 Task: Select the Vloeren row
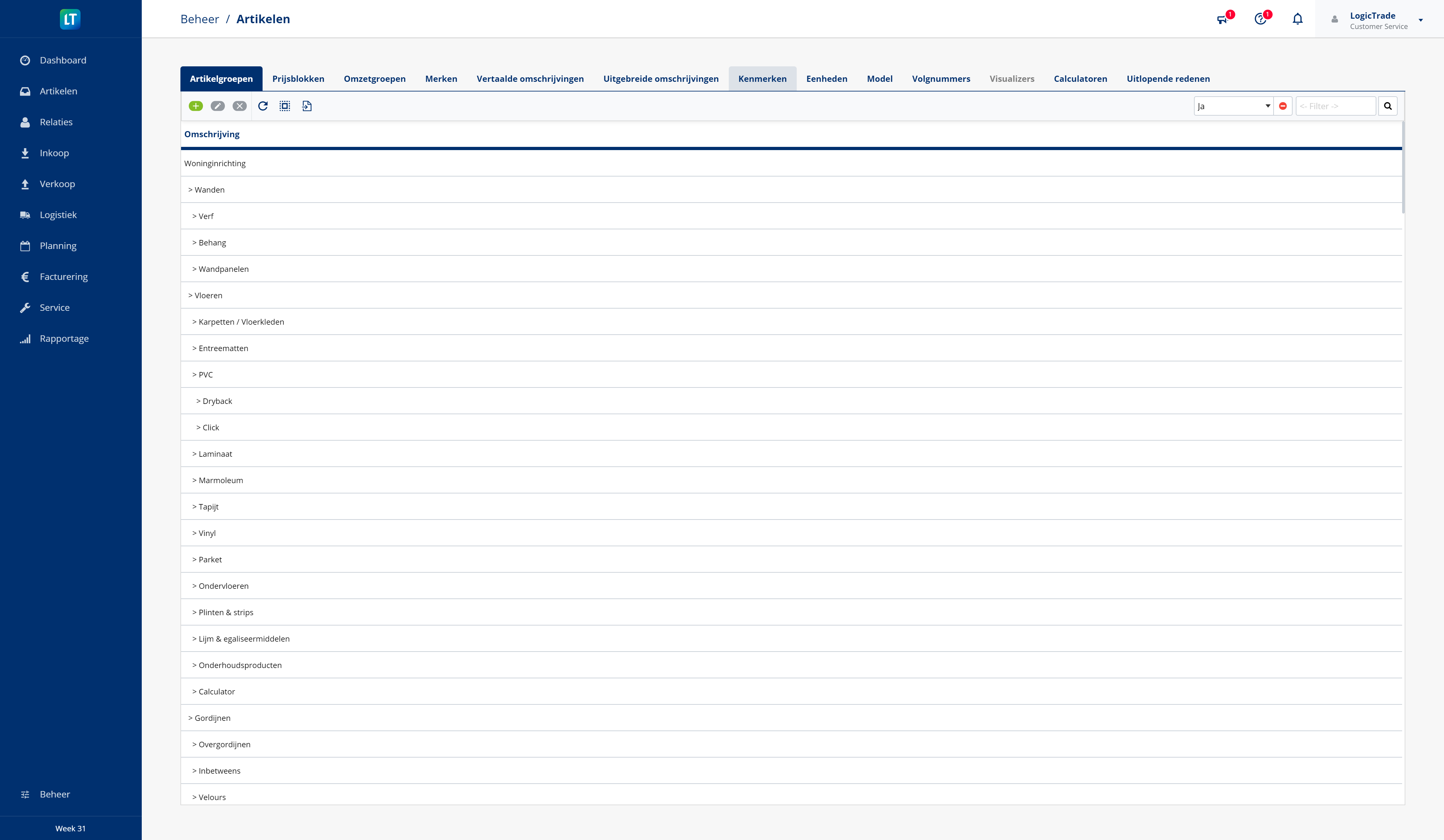click(791, 295)
